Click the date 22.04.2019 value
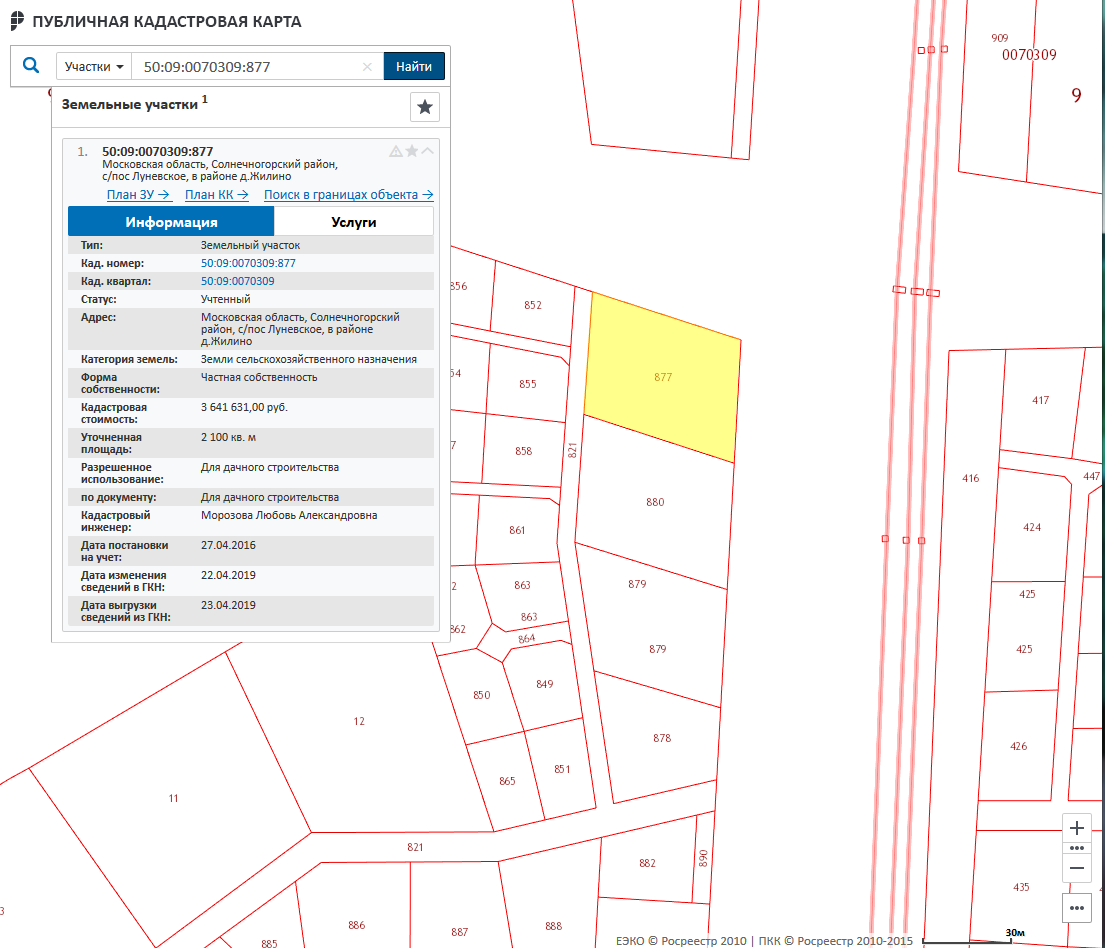This screenshot has width=1105, height=948. pos(228,575)
